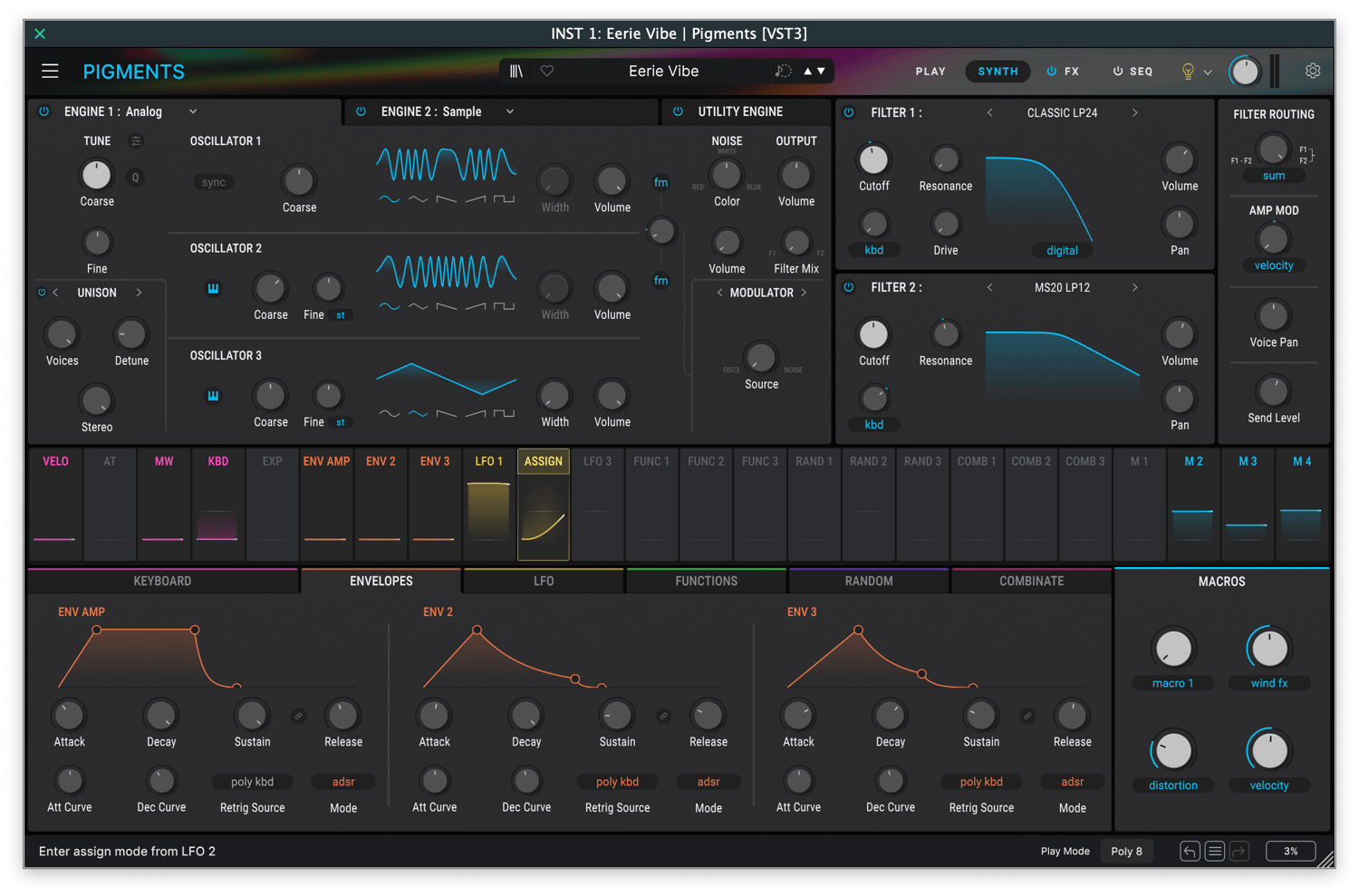This screenshot has height=896, width=1359.
Task: Open settings gear icon
Action: tap(1312, 71)
